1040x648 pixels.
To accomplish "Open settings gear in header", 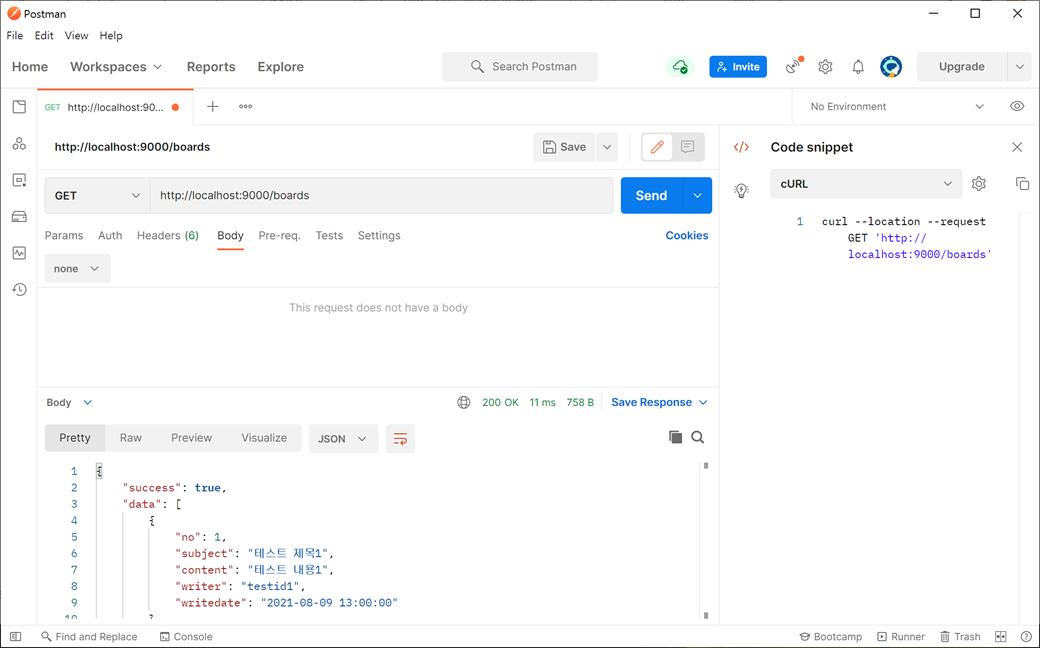I will pyautogui.click(x=825, y=66).
